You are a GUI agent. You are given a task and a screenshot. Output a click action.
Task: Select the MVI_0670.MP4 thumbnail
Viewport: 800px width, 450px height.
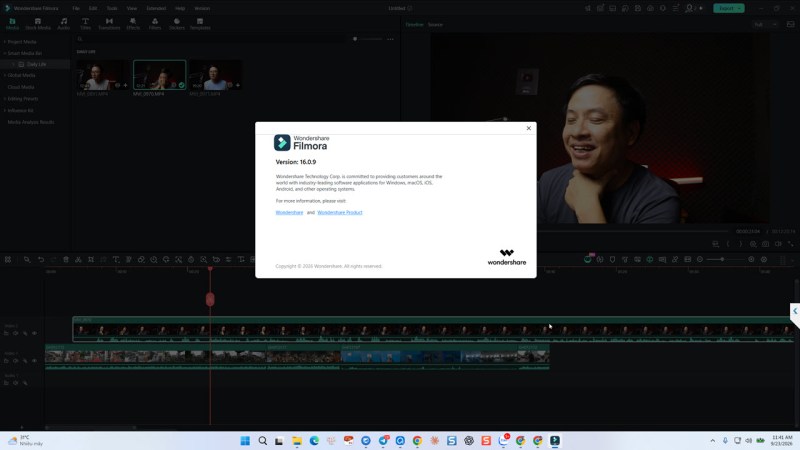160,75
